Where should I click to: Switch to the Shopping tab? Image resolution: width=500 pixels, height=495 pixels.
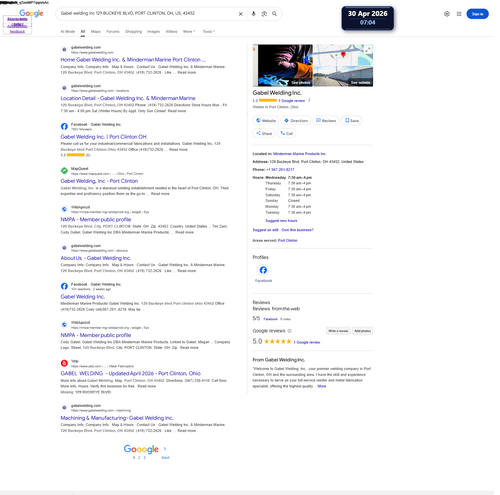click(133, 31)
